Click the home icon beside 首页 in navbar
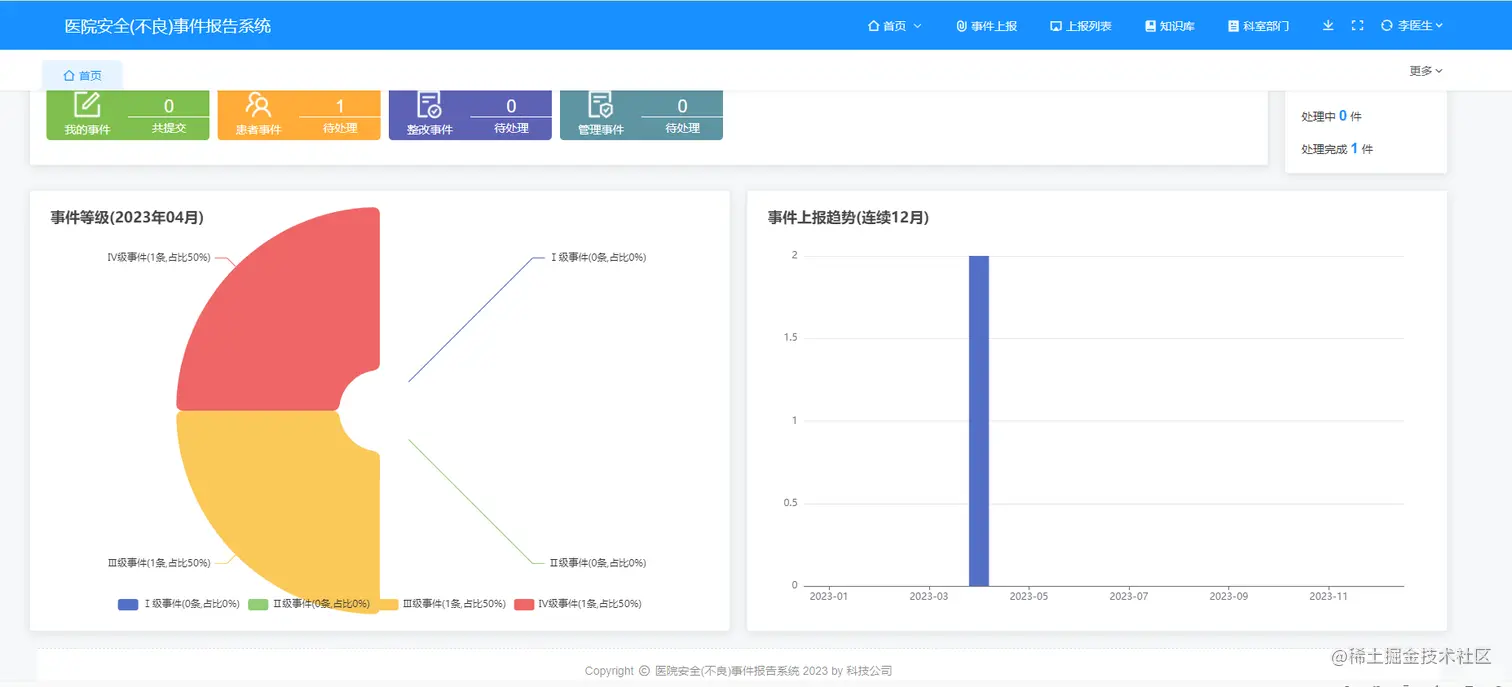Image resolution: width=1512 pixels, height=687 pixels. point(875,25)
